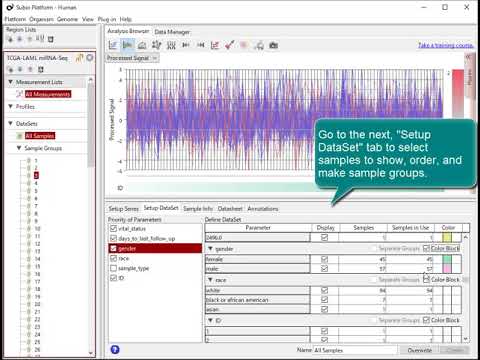The width and height of the screenshot is (480, 360).
Task: Click the first icon below TCGA-LAML dataset title
Action: pyautogui.click(x=10, y=69)
